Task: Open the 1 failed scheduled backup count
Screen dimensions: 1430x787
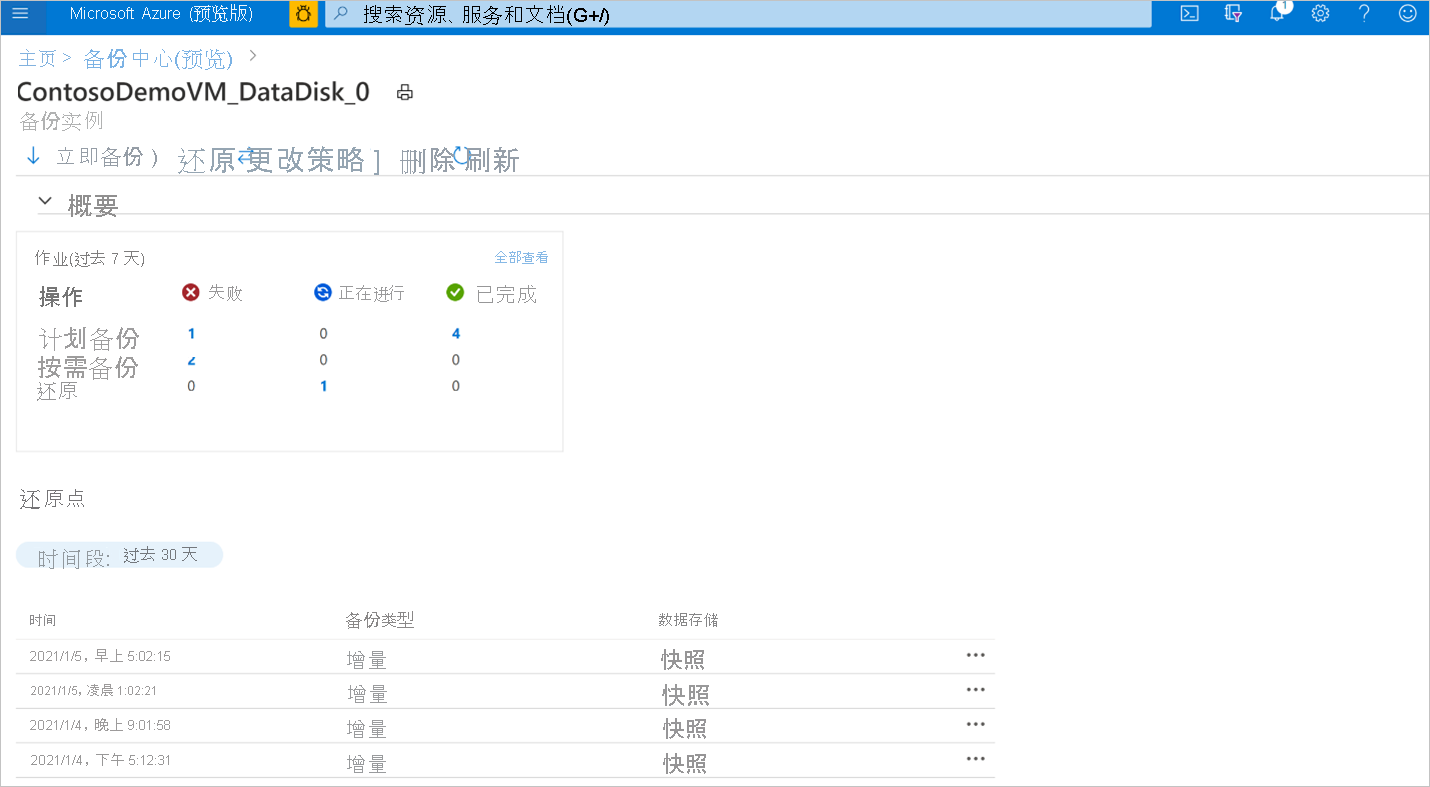Action: pos(191,334)
